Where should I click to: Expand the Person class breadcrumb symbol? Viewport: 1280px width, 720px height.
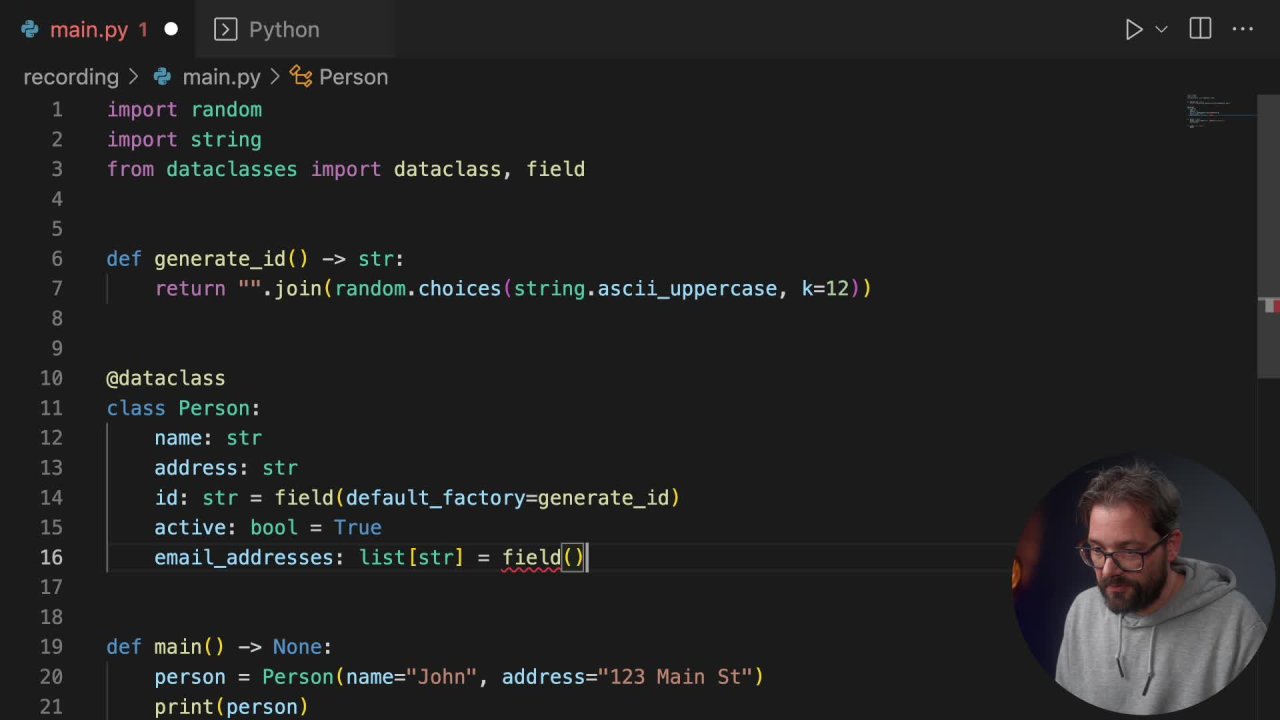(x=353, y=77)
